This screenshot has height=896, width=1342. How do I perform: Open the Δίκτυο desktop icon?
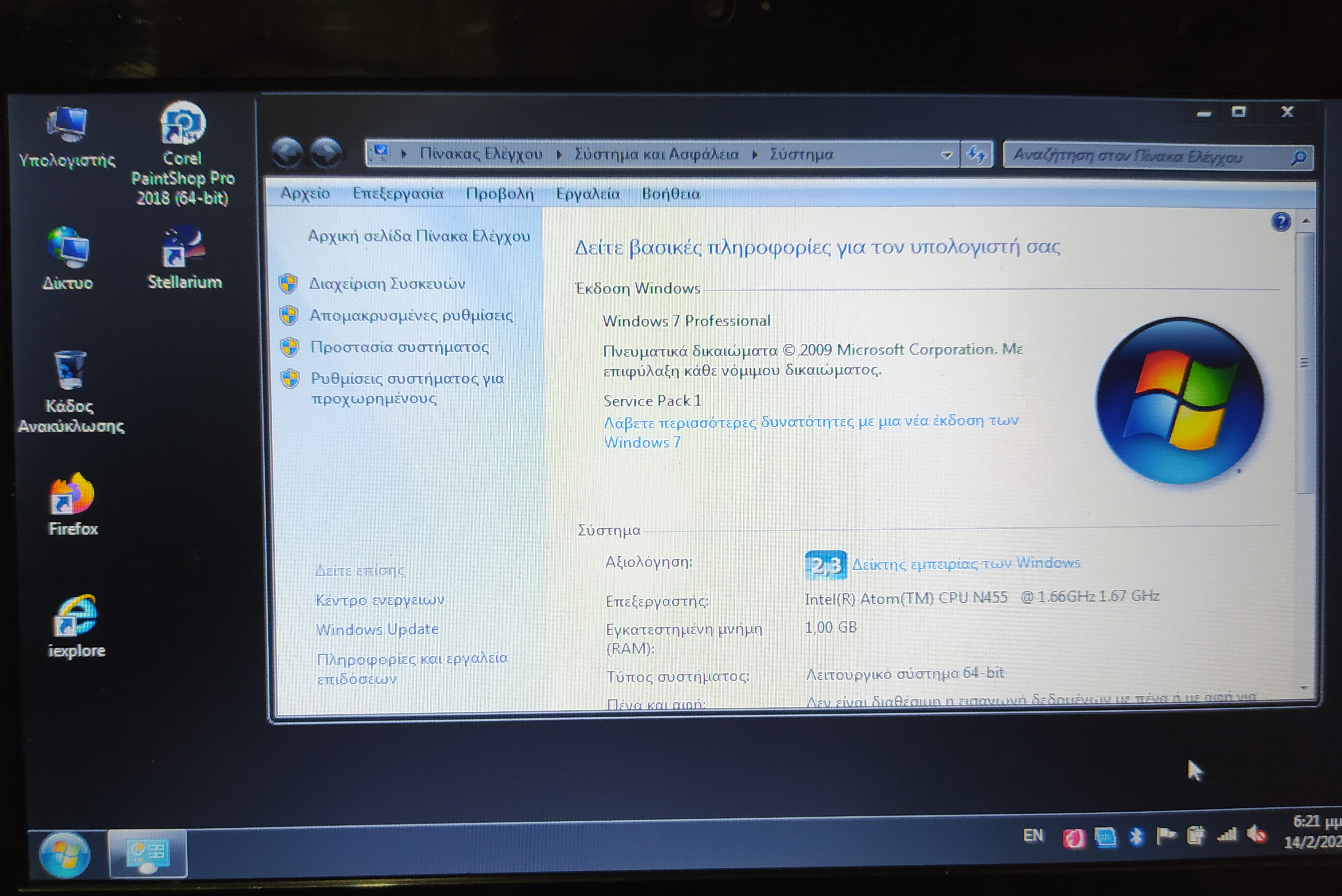click(68, 258)
